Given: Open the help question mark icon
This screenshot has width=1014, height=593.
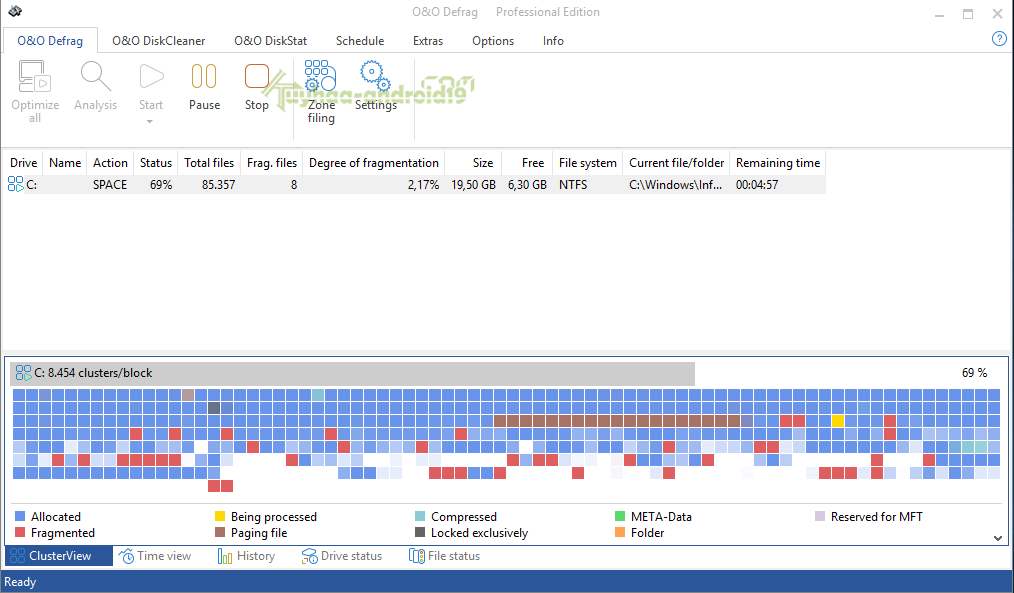Looking at the screenshot, I should [999, 39].
